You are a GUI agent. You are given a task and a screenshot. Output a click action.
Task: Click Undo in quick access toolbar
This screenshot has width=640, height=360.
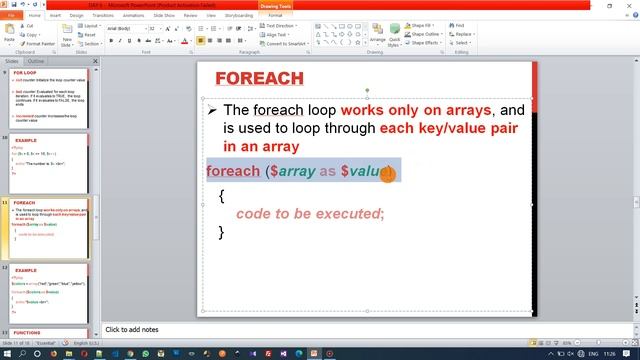point(23,4)
